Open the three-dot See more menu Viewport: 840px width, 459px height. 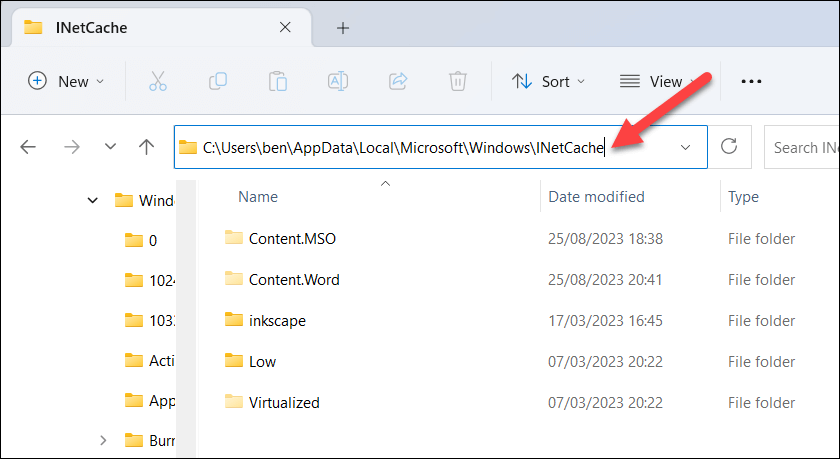point(751,81)
